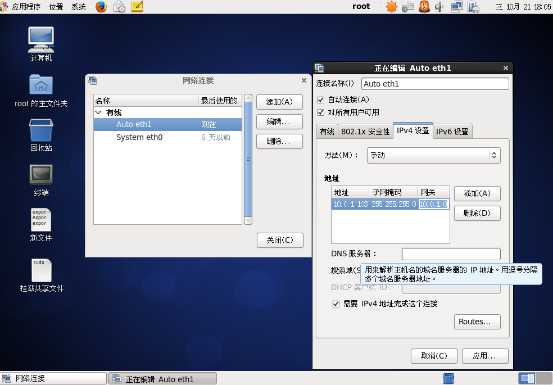The width and height of the screenshot is (553, 385).
Task: Select the IPv4 设置 tab
Action: pos(413,131)
